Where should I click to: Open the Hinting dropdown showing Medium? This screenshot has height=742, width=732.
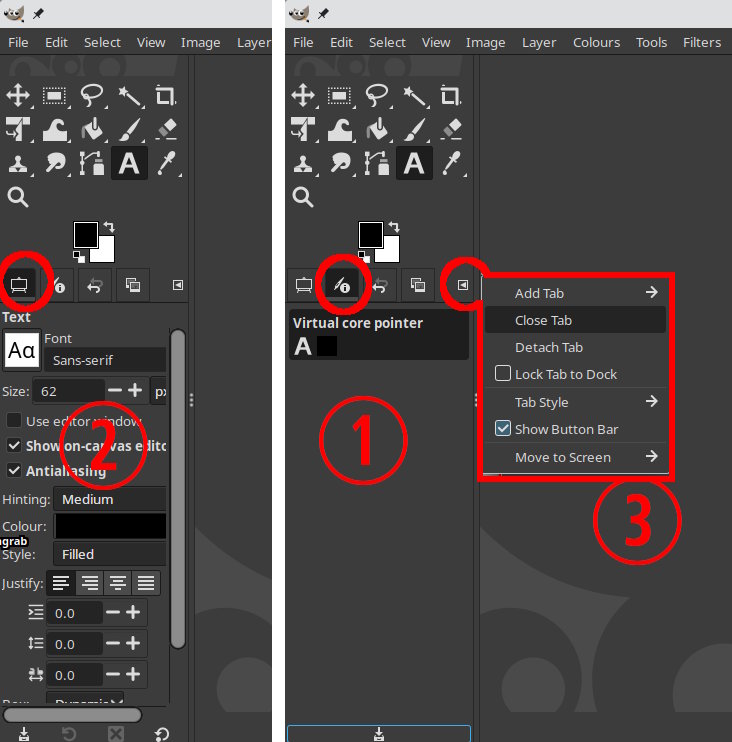(x=110, y=499)
